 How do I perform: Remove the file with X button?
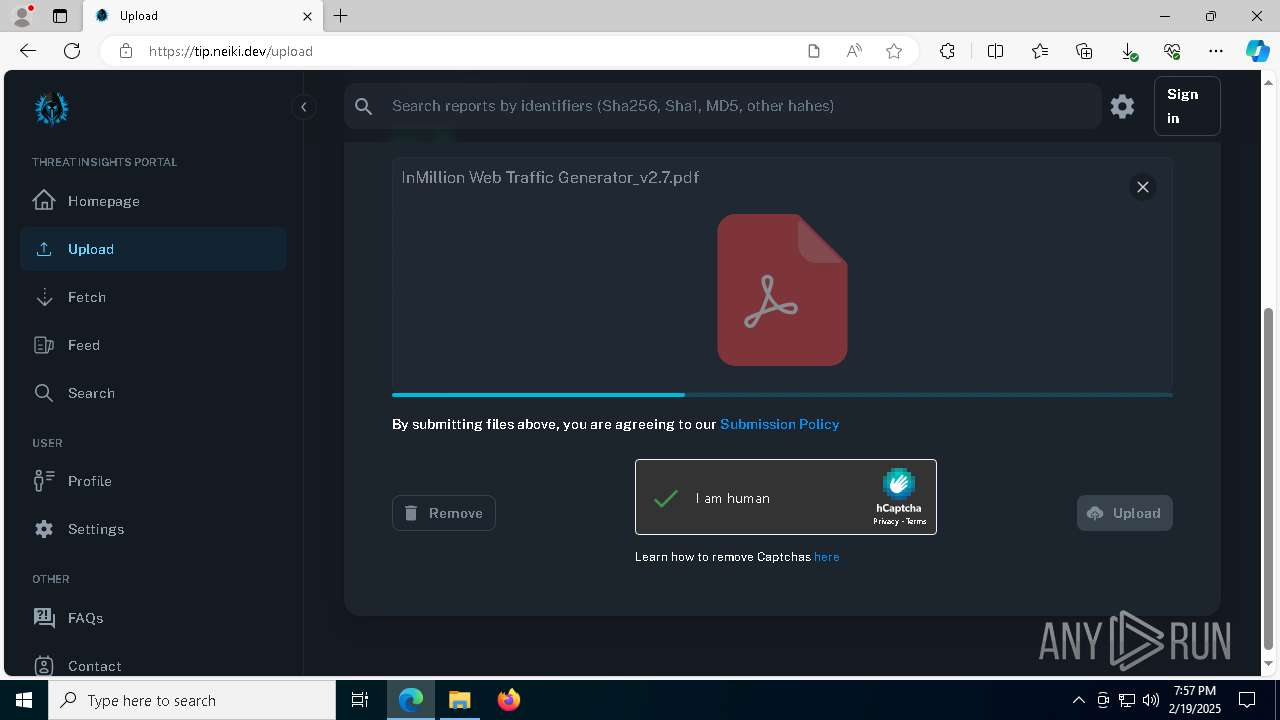1142,187
